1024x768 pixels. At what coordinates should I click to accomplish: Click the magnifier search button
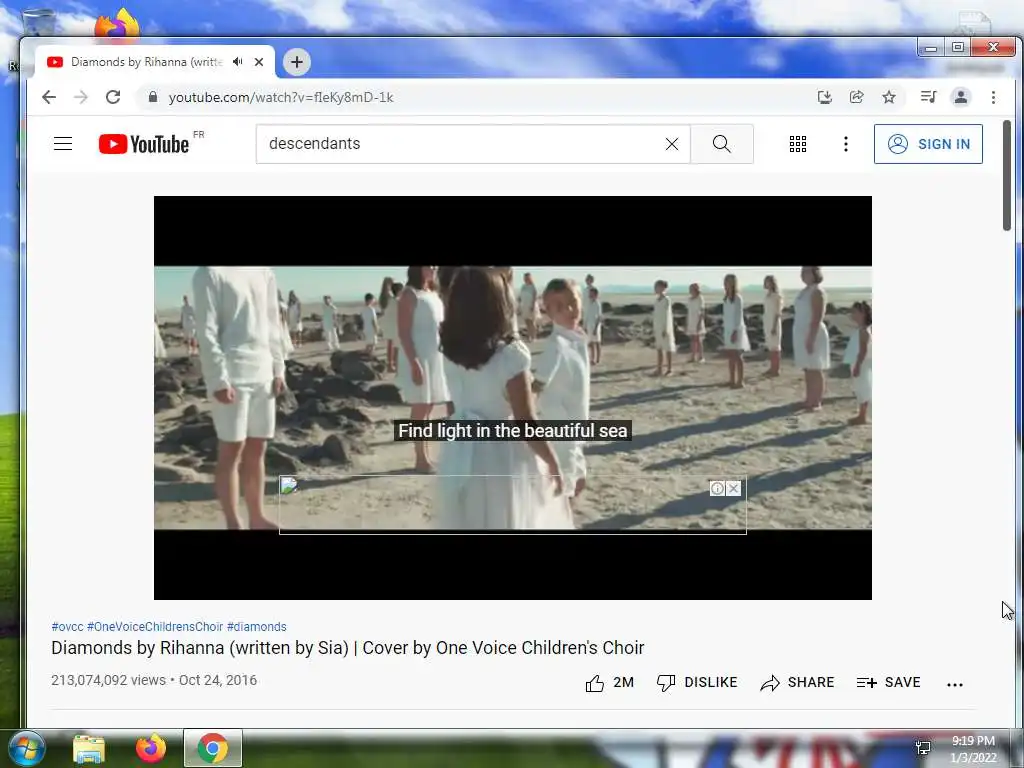pyautogui.click(x=722, y=144)
